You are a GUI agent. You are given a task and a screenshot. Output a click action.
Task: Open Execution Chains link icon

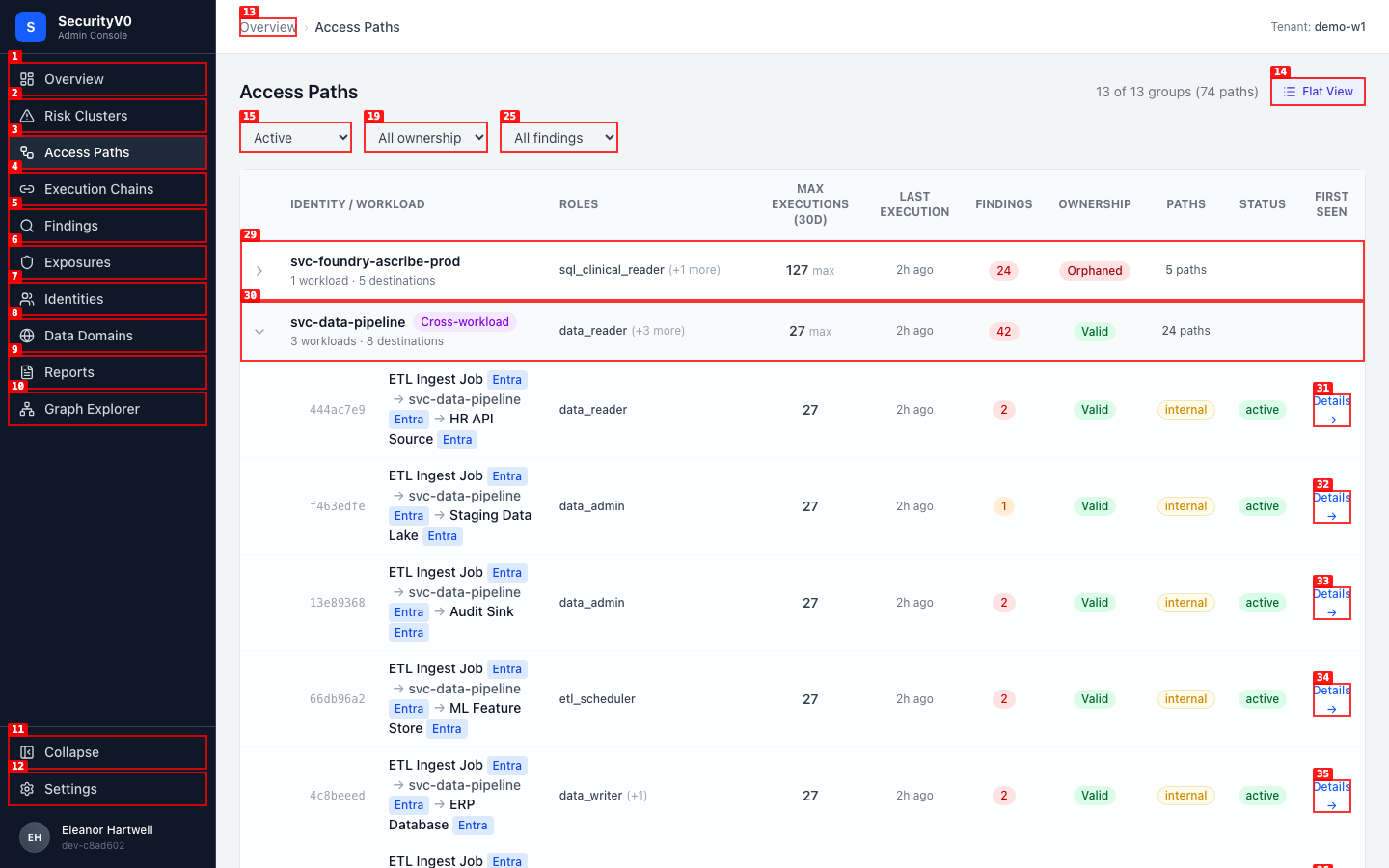(27, 189)
